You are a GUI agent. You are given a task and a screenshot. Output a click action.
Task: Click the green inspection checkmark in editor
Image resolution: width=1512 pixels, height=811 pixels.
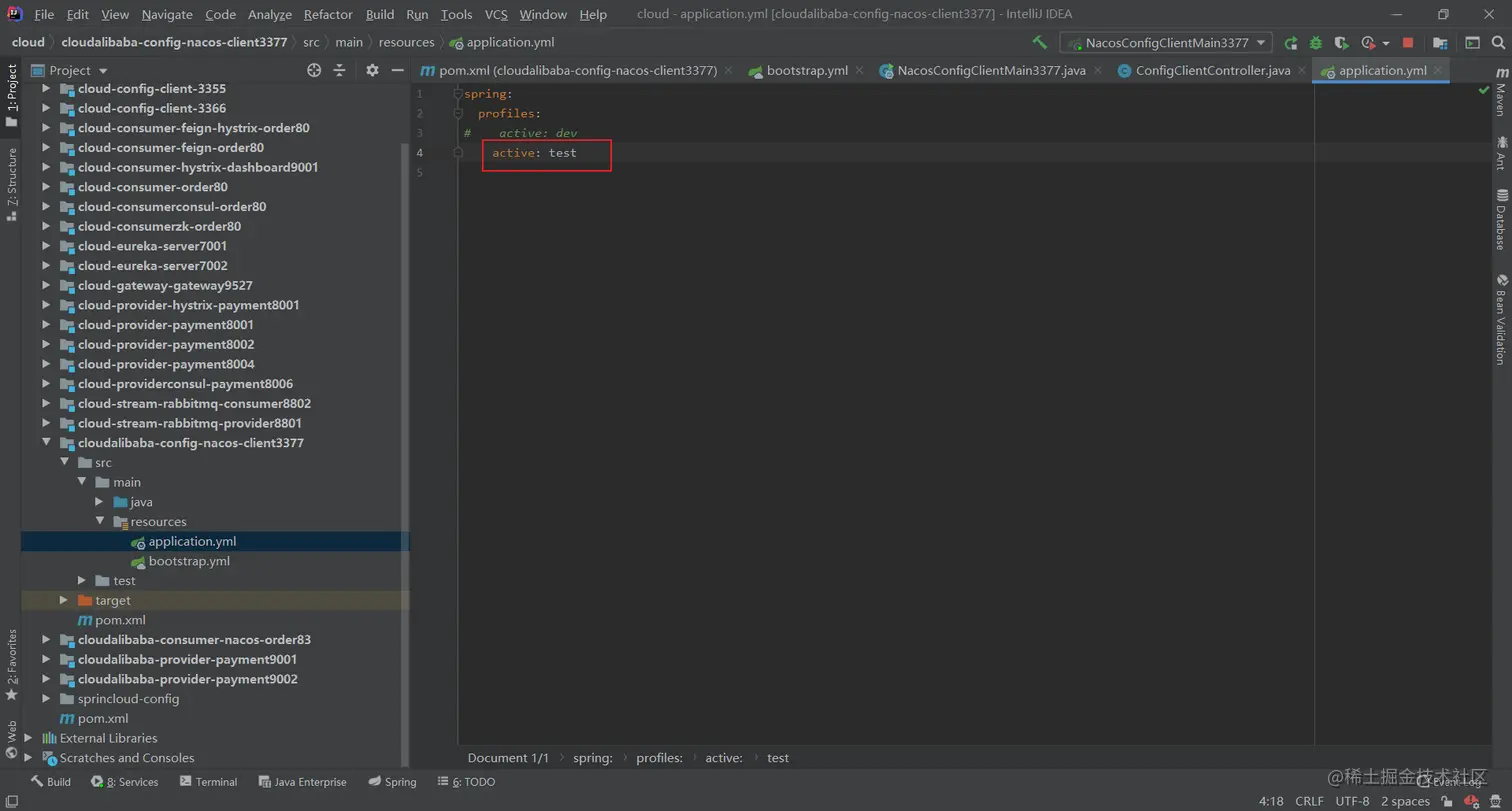(x=1483, y=90)
